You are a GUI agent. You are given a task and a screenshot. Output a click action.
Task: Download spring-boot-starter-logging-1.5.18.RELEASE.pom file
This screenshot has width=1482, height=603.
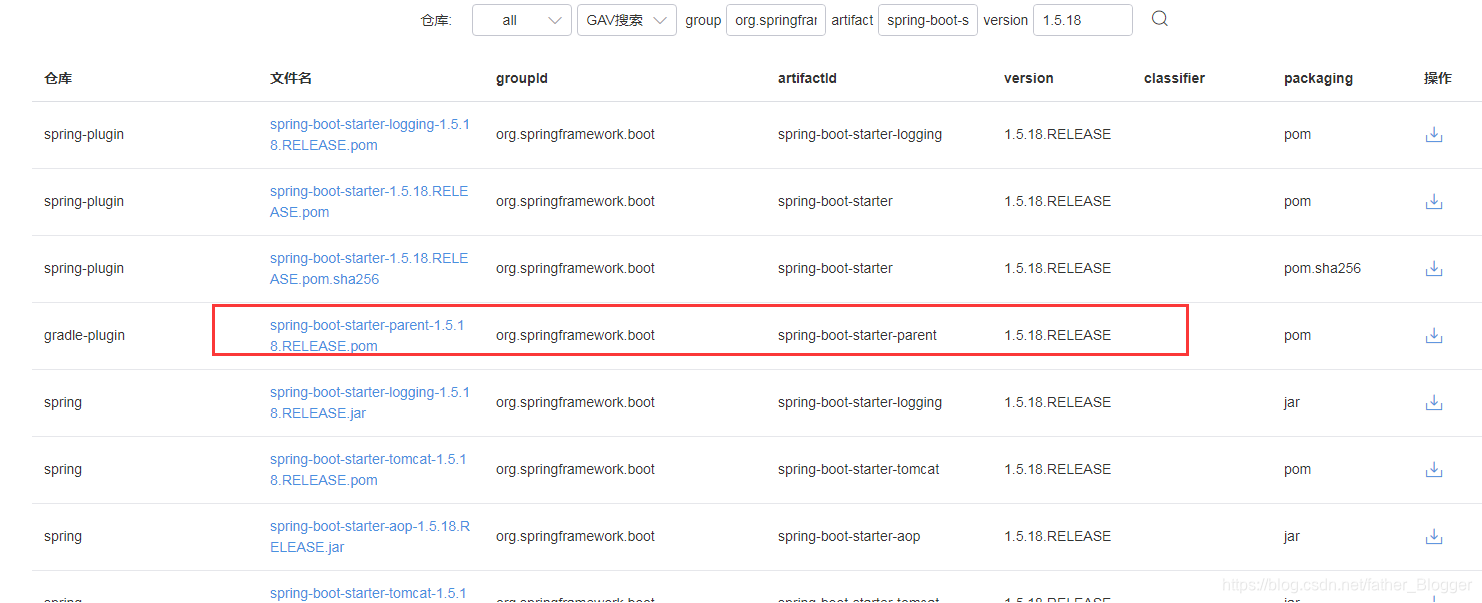pyautogui.click(x=1433, y=134)
